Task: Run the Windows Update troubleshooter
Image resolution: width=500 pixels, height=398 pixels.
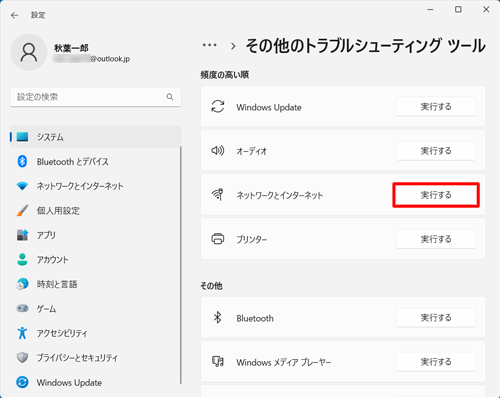Action: 436,107
